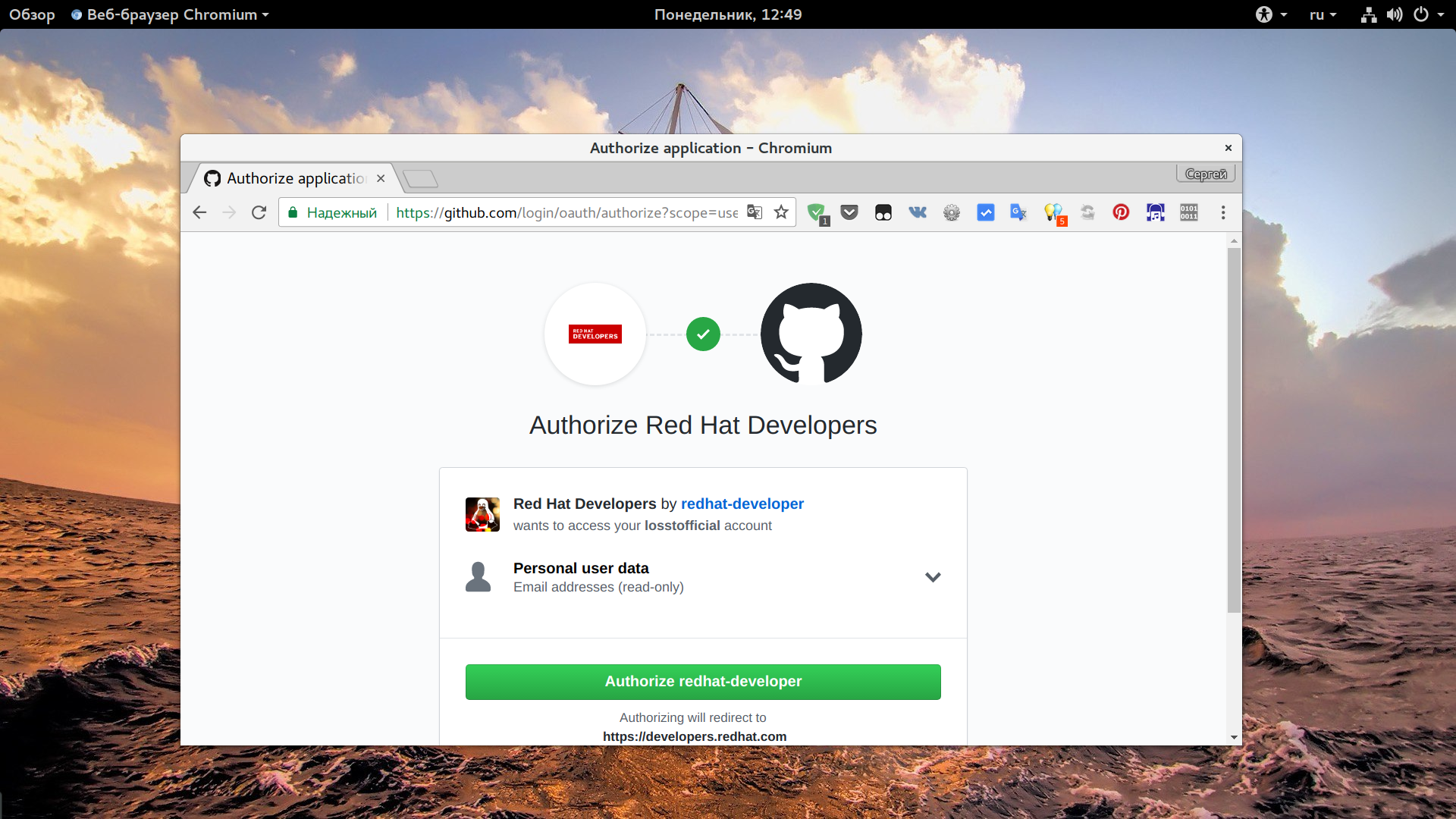Open the Chromium three-dot menu

coord(1222,212)
